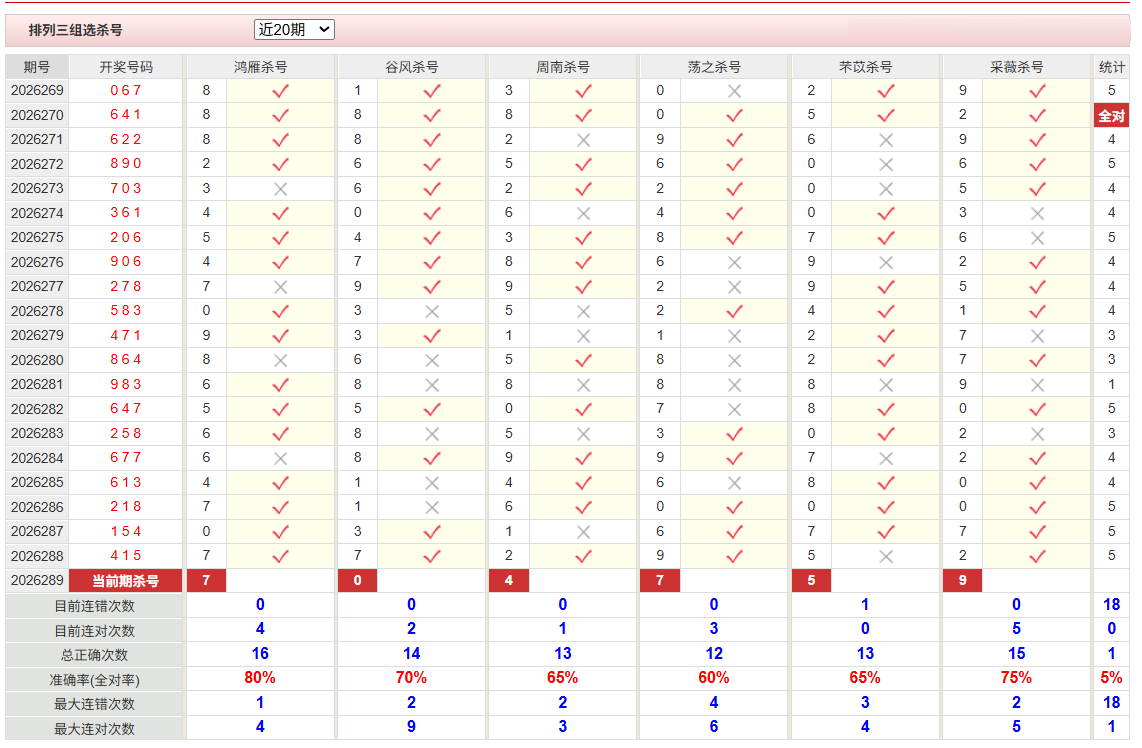1142x748 pixels.
Task: Click the 芣苡杀号 column header
Action: coord(865,67)
